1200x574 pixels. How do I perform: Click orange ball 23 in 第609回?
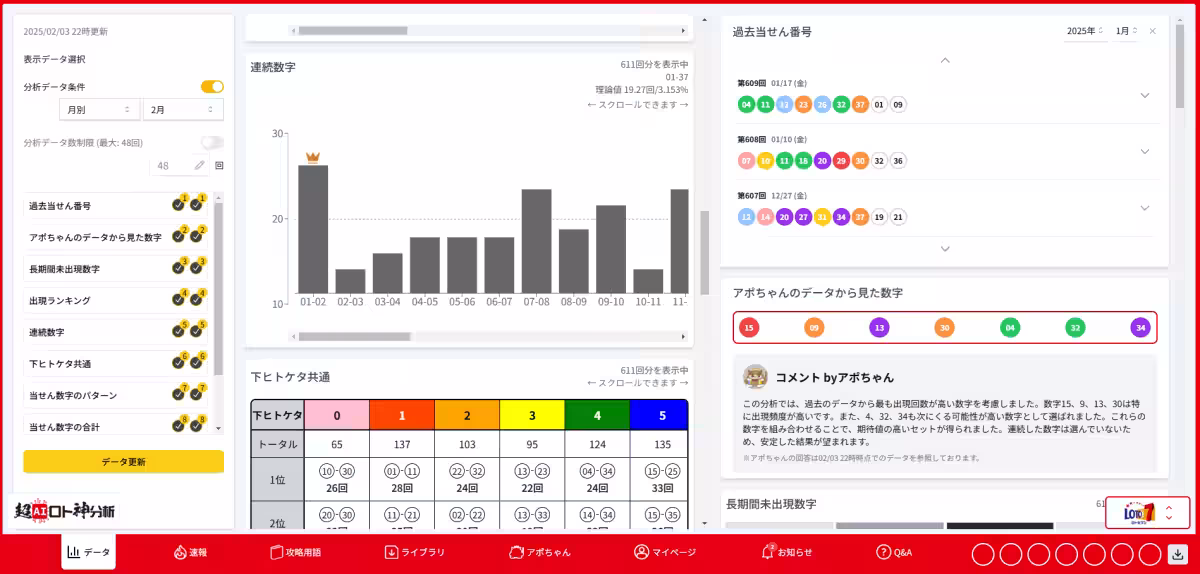click(803, 104)
